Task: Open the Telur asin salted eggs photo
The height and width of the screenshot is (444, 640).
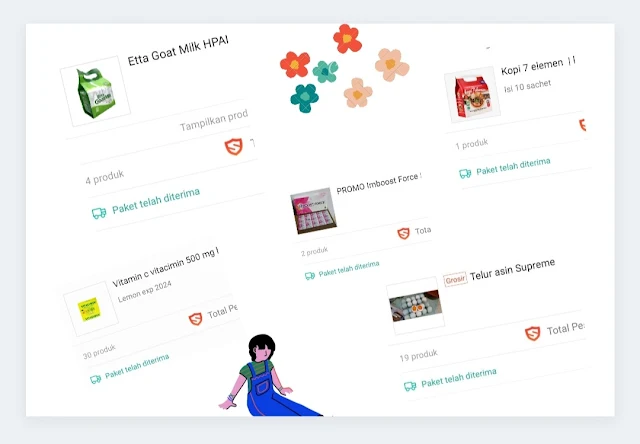Action: [416, 306]
